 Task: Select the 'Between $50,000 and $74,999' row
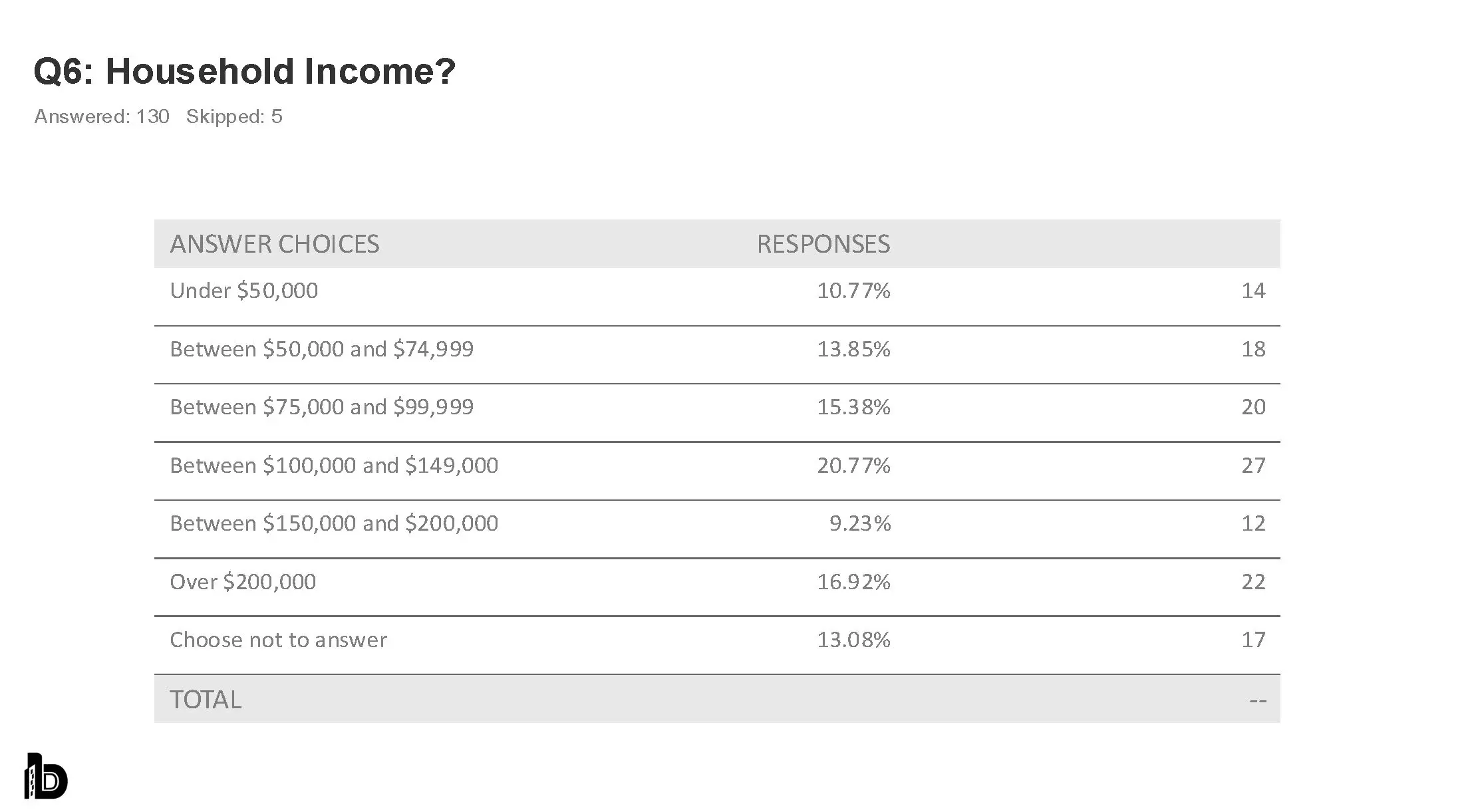321,349
